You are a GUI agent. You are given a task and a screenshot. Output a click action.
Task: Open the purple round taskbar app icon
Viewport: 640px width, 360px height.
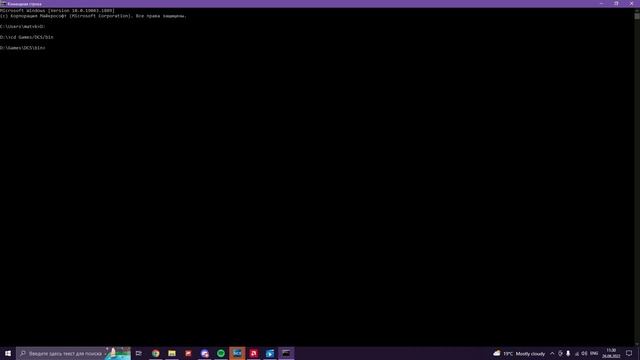click(204, 353)
